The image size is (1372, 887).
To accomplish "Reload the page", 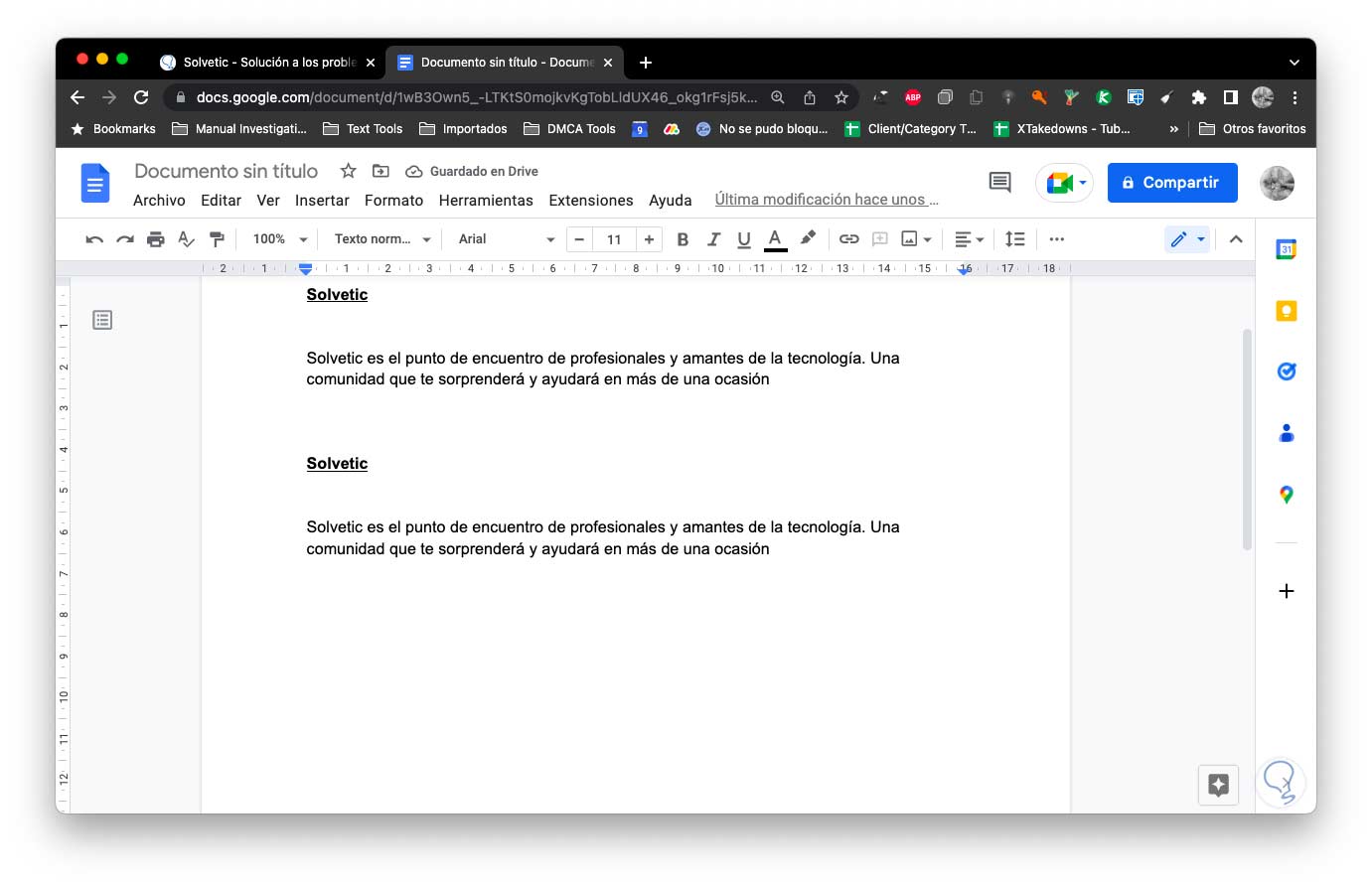I will tap(141, 97).
